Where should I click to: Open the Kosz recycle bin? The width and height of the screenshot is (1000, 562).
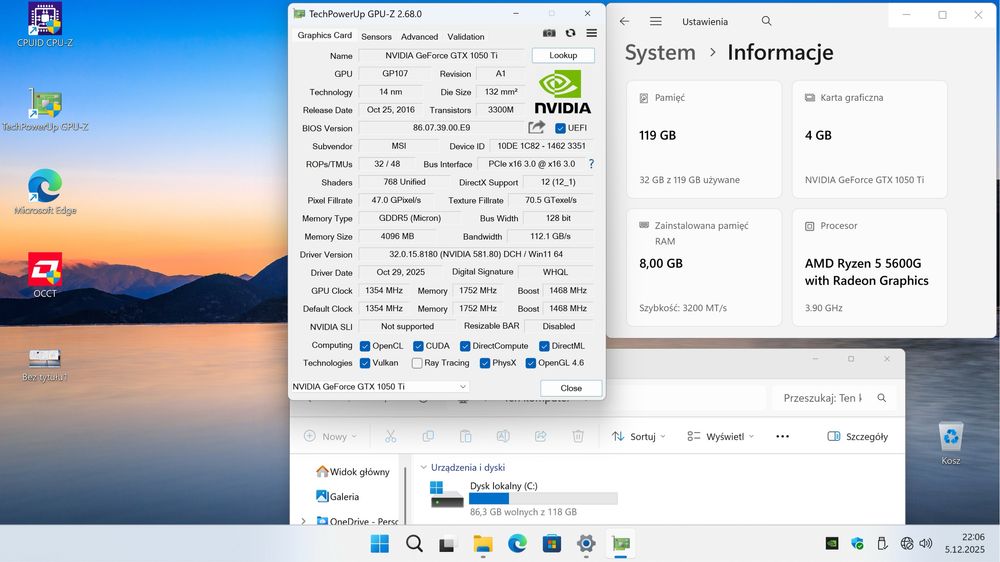point(951,443)
